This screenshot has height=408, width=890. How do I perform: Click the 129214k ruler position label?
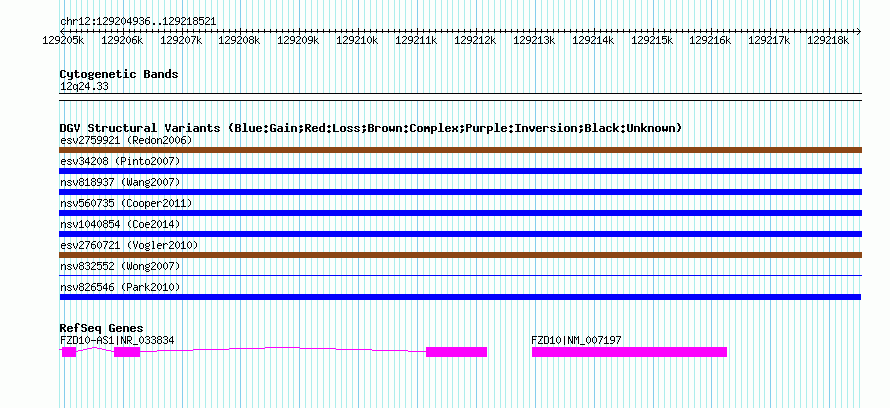pos(593,41)
